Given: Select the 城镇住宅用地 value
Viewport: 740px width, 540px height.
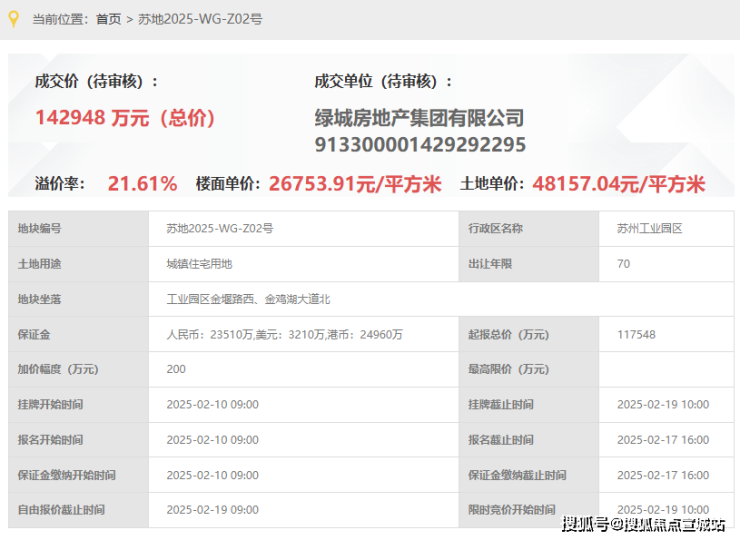Looking at the screenshot, I should coord(199,264).
